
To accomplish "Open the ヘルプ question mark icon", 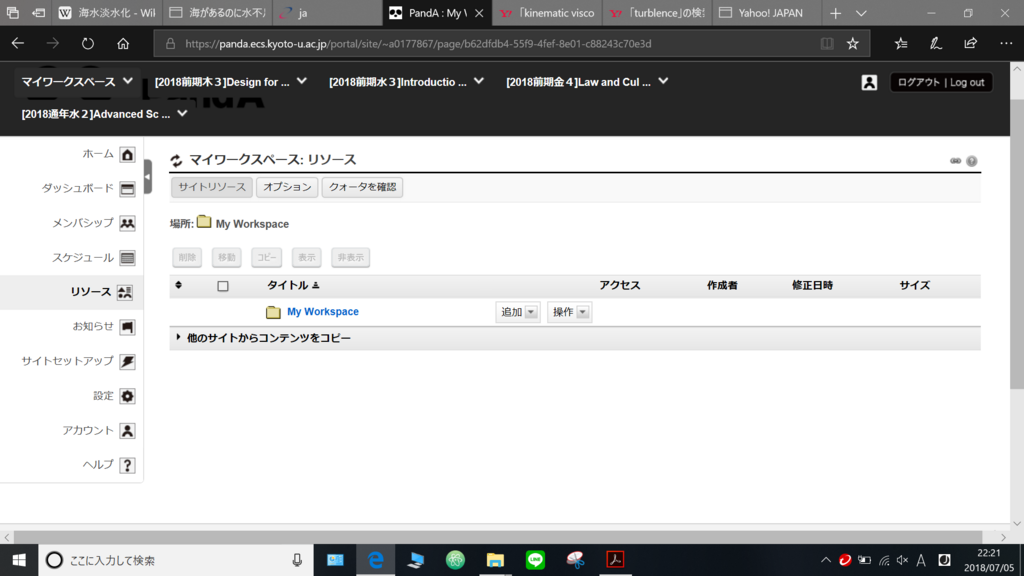I will click(128, 464).
